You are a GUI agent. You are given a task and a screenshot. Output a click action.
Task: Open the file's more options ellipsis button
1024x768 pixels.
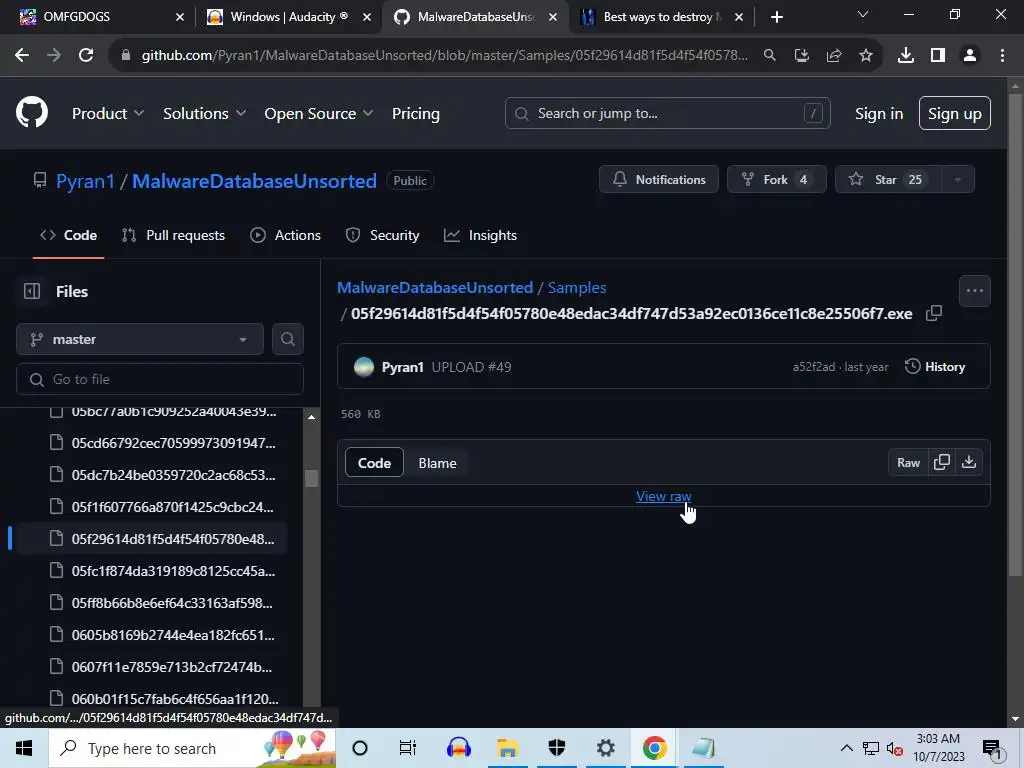click(x=974, y=291)
